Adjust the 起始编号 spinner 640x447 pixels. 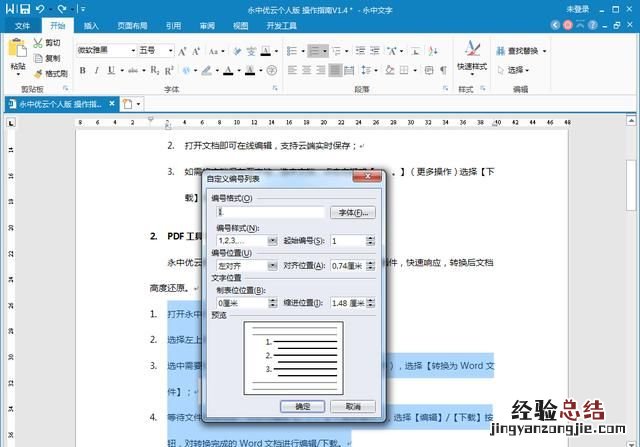click(x=370, y=241)
